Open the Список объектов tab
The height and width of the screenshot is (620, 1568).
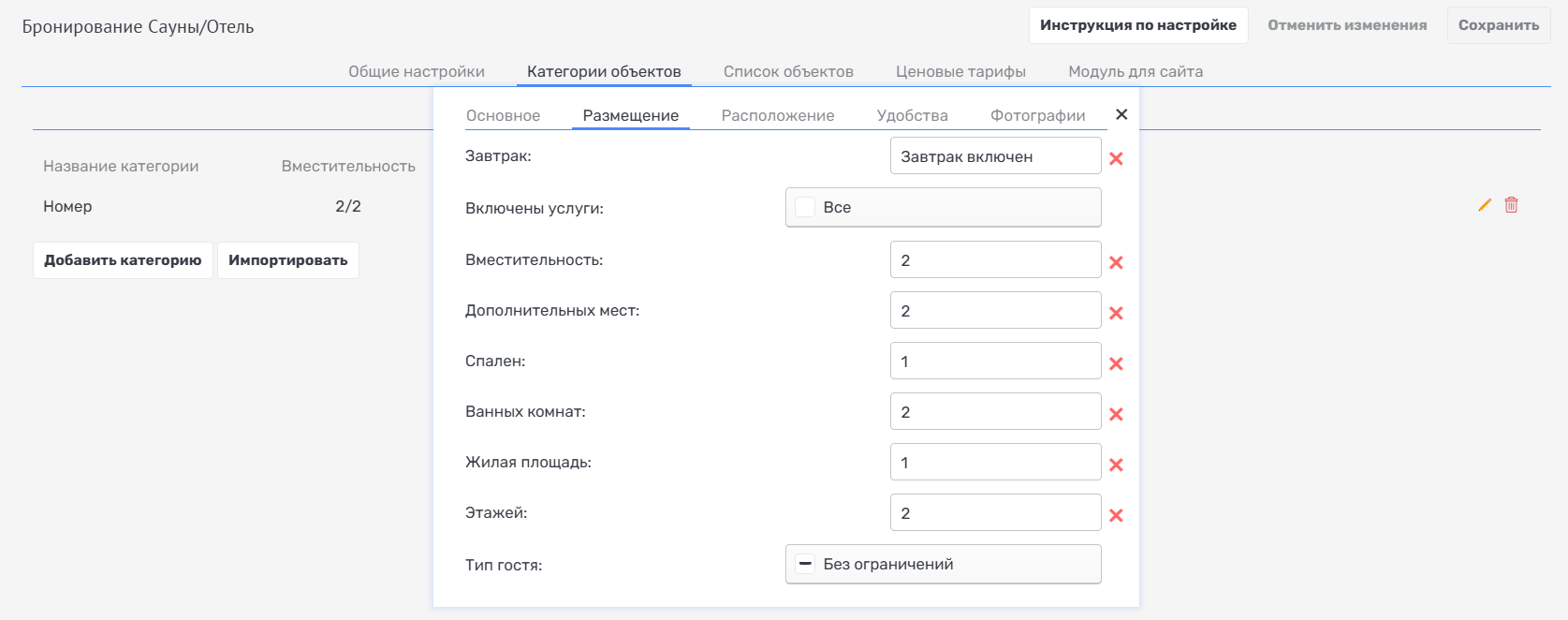pos(788,72)
